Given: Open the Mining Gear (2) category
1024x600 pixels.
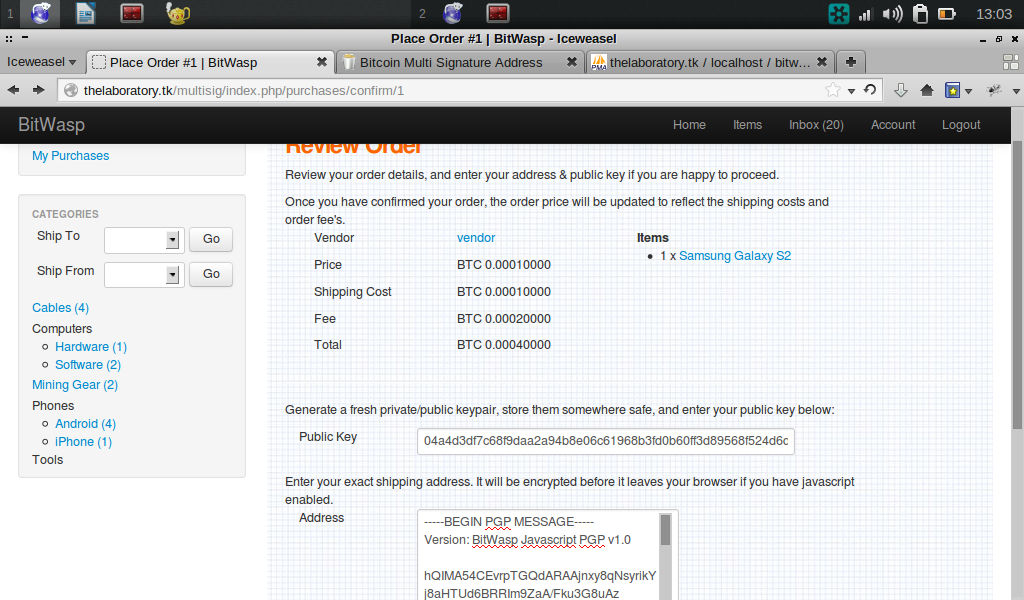Looking at the screenshot, I should click(x=75, y=385).
